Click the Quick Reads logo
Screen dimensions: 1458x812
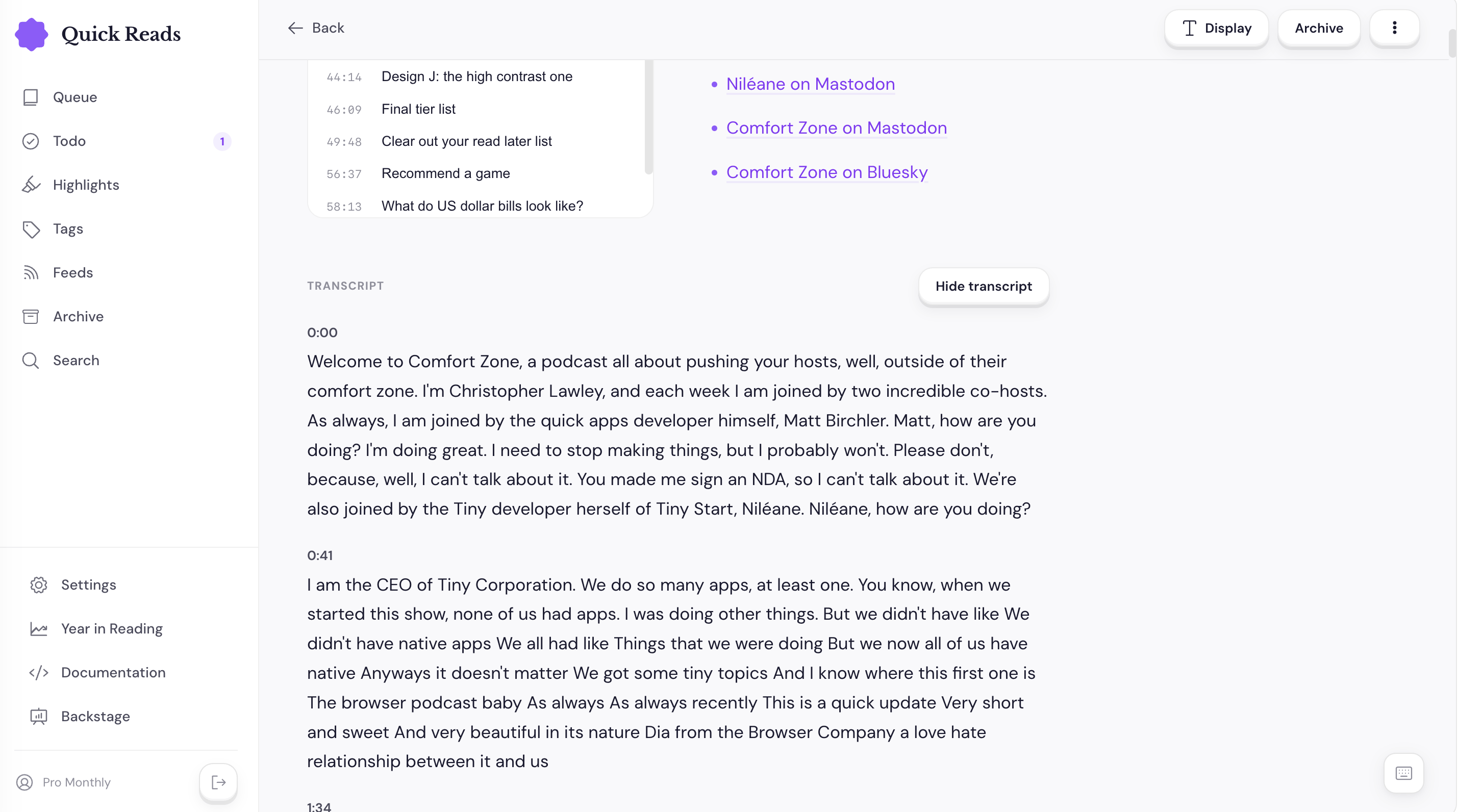click(x=31, y=34)
